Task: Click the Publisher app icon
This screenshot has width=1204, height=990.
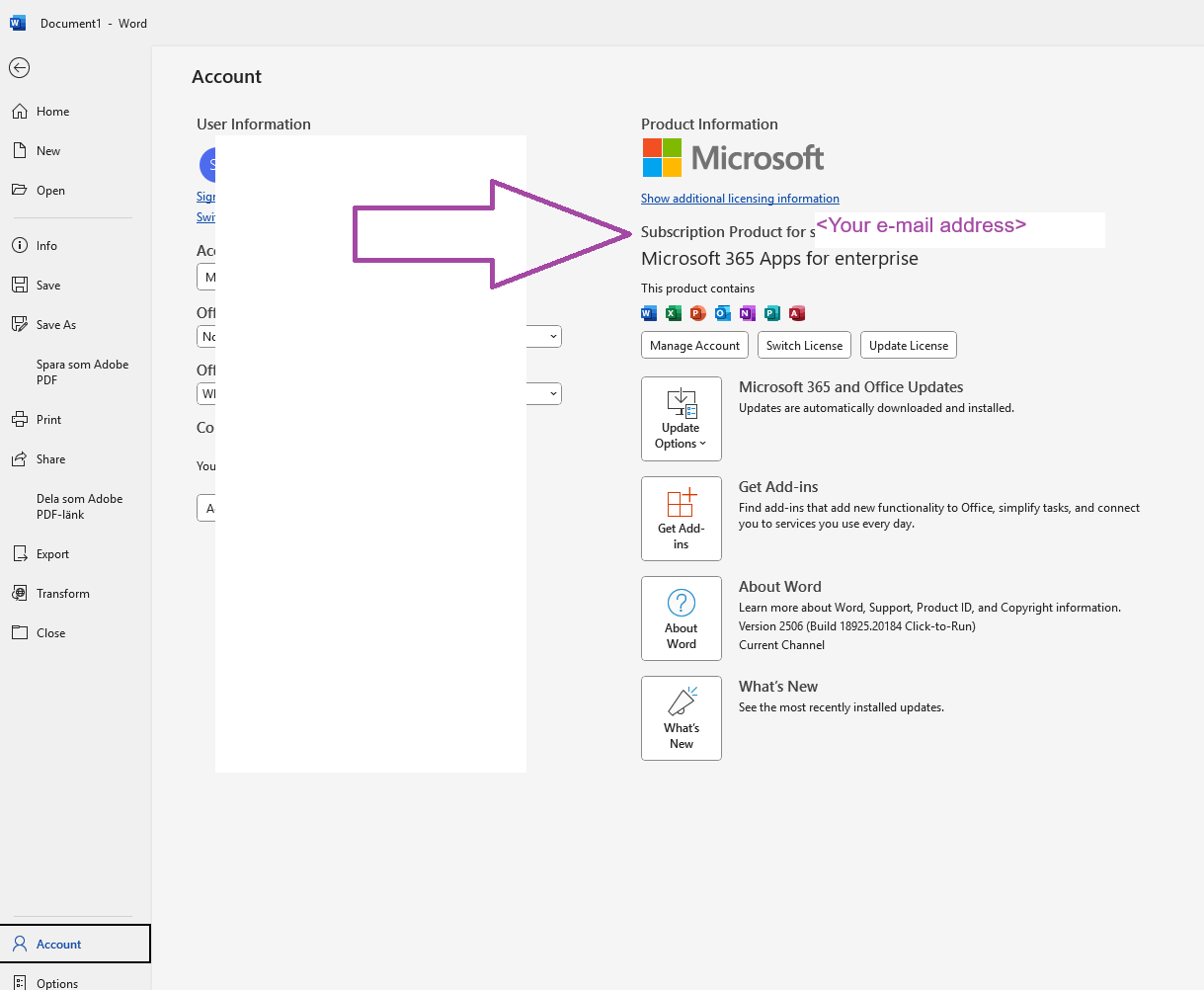Action: (x=772, y=313)
